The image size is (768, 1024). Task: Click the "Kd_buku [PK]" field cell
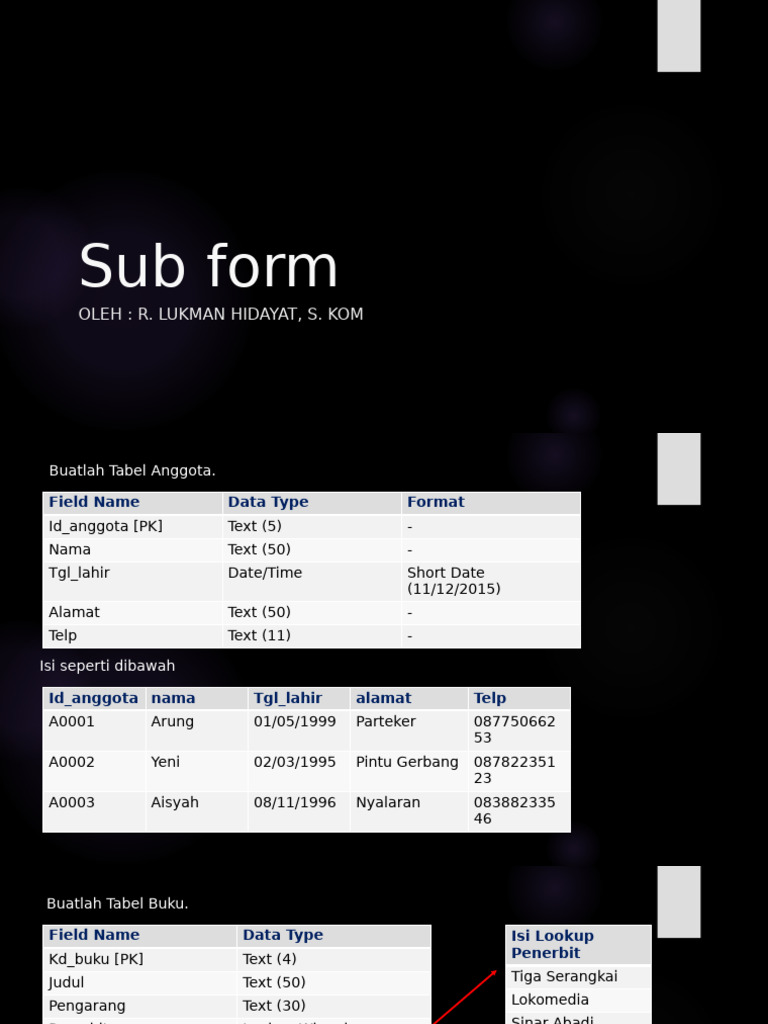96,959
